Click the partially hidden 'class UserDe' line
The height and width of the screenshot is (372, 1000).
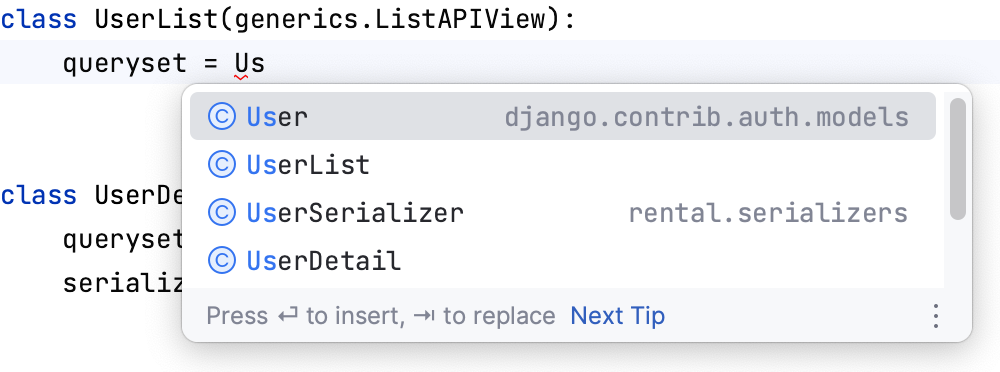coord(92,195)
